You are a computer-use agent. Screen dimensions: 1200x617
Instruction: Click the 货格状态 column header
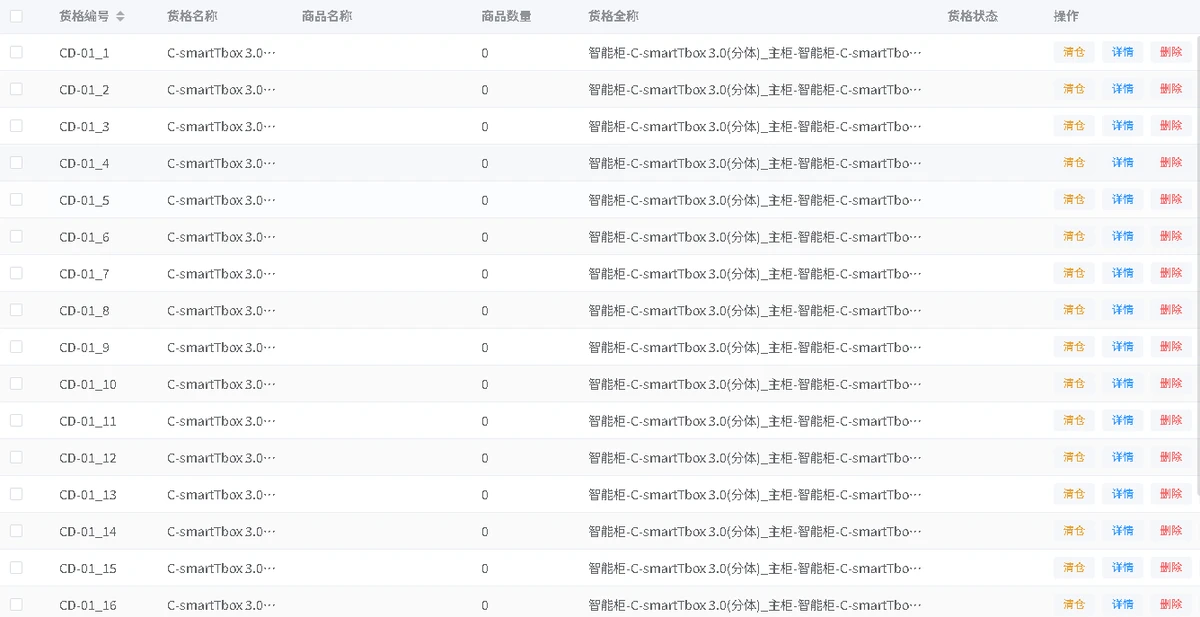click(973, 16)
